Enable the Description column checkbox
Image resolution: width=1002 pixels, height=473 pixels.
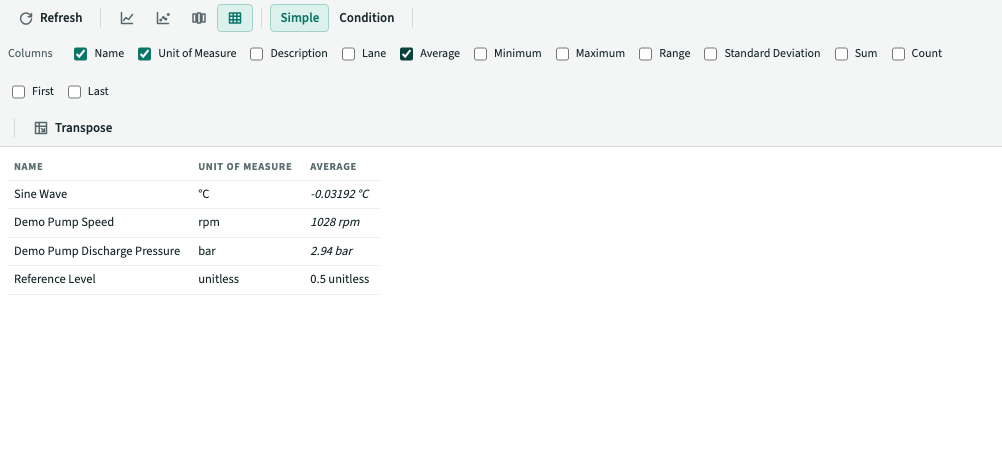pos(256,54)
